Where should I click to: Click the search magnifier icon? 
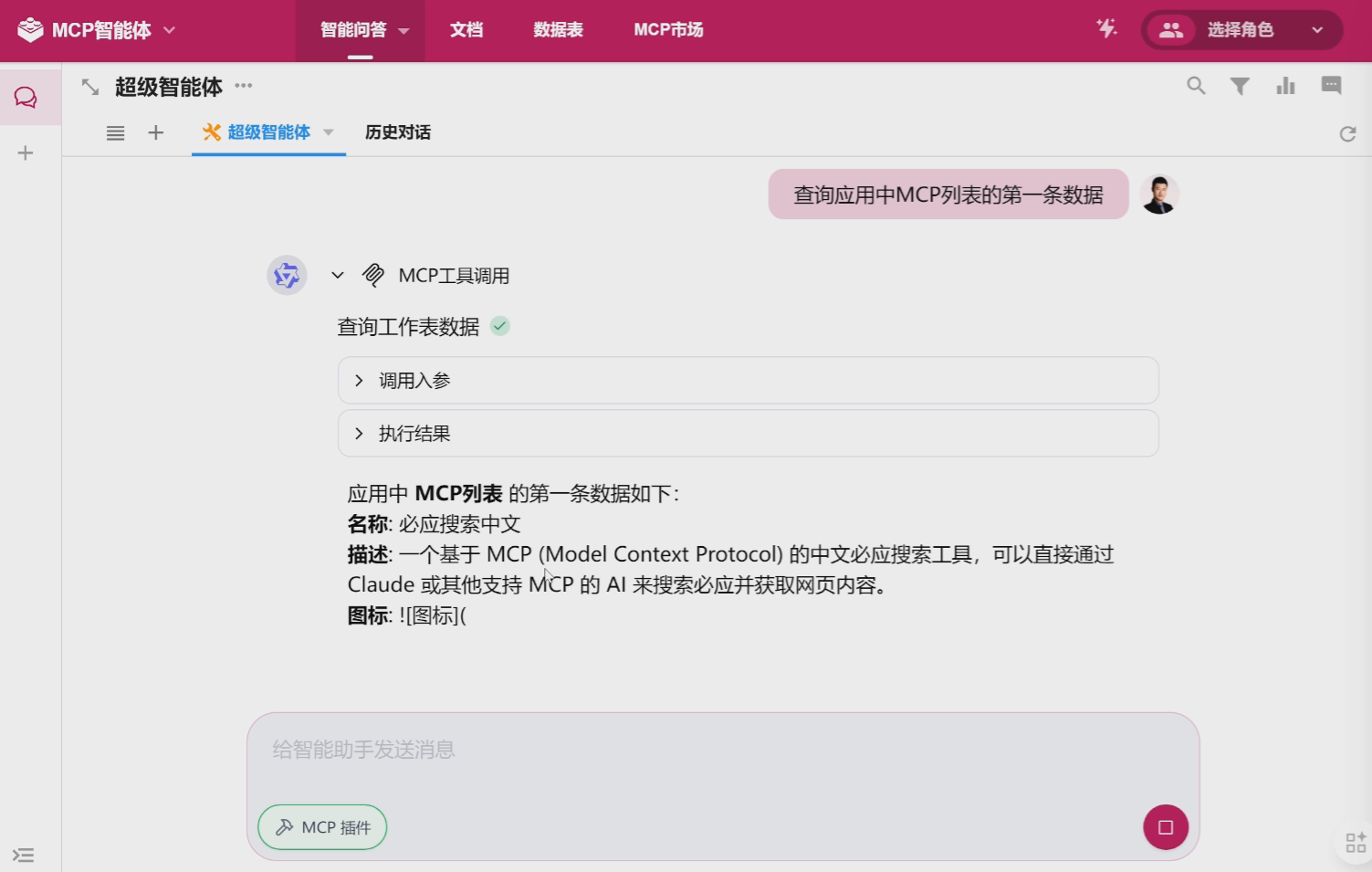click(1196, 86)
